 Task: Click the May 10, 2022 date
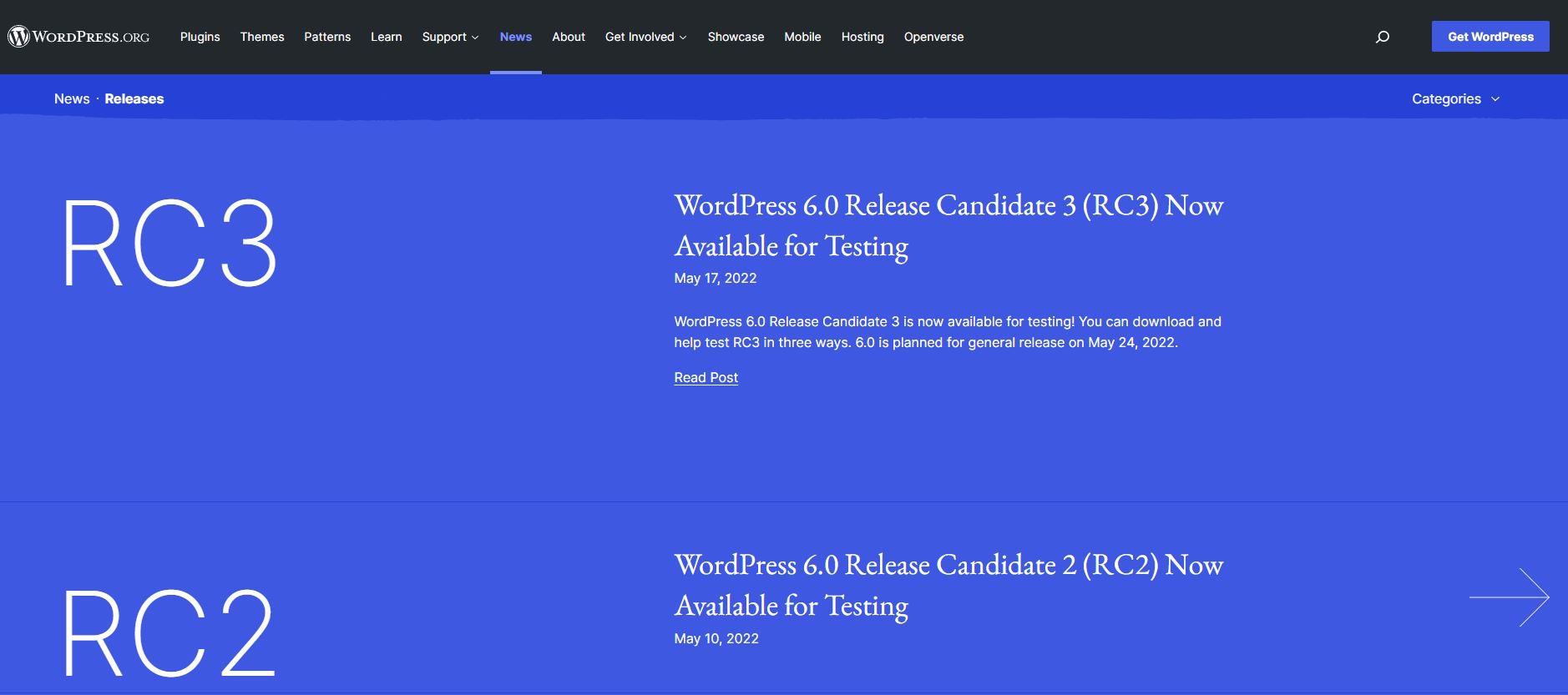(x=716, y=638)
